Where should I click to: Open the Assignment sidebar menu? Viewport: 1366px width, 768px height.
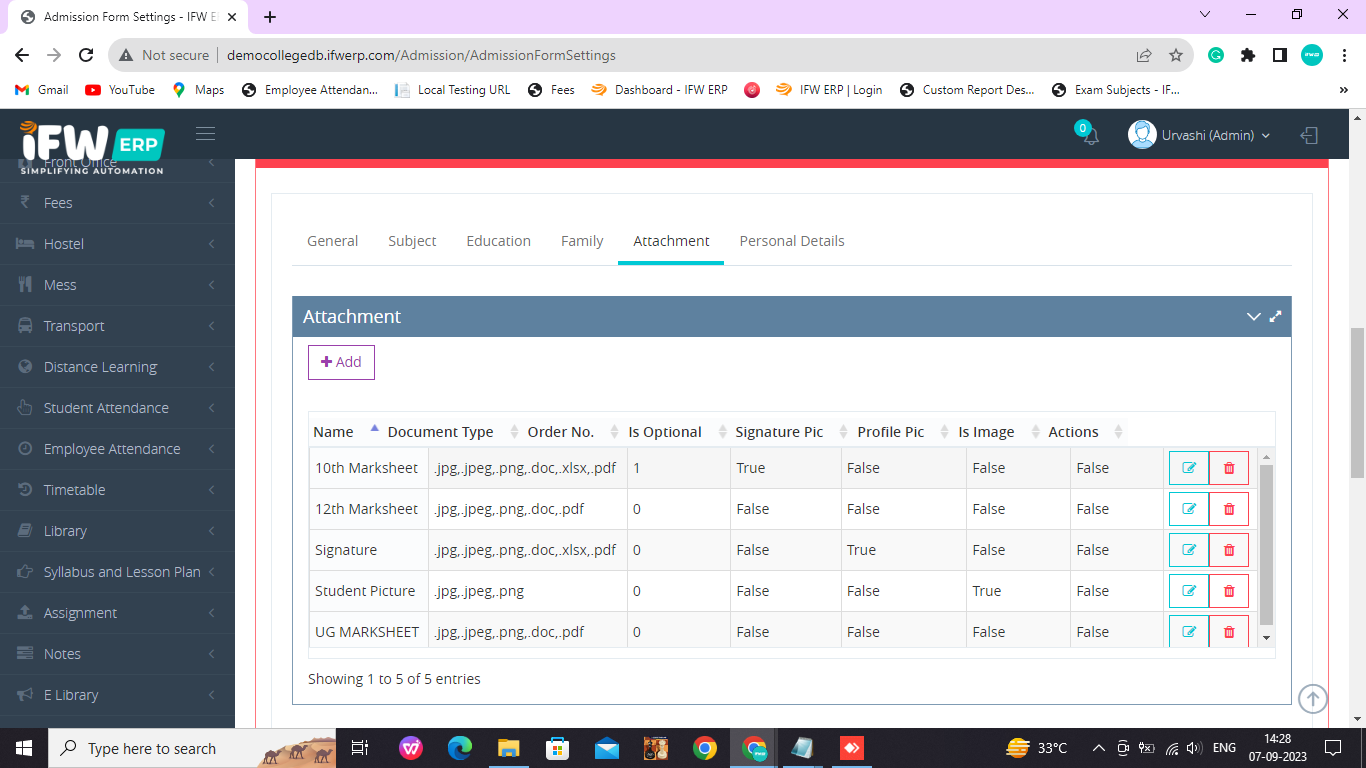(x=117, y=612)
